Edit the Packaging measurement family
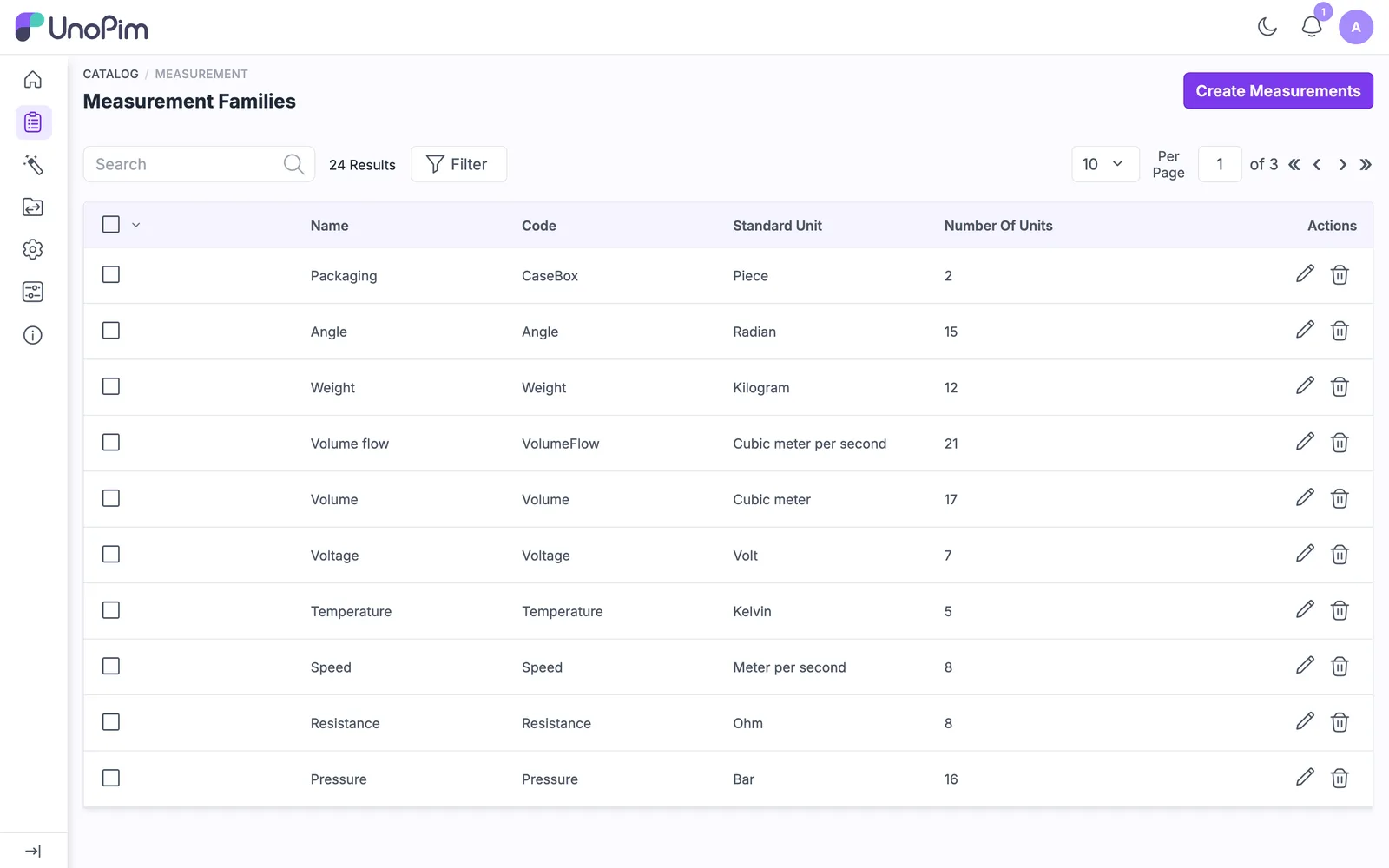 (1305, 274)
